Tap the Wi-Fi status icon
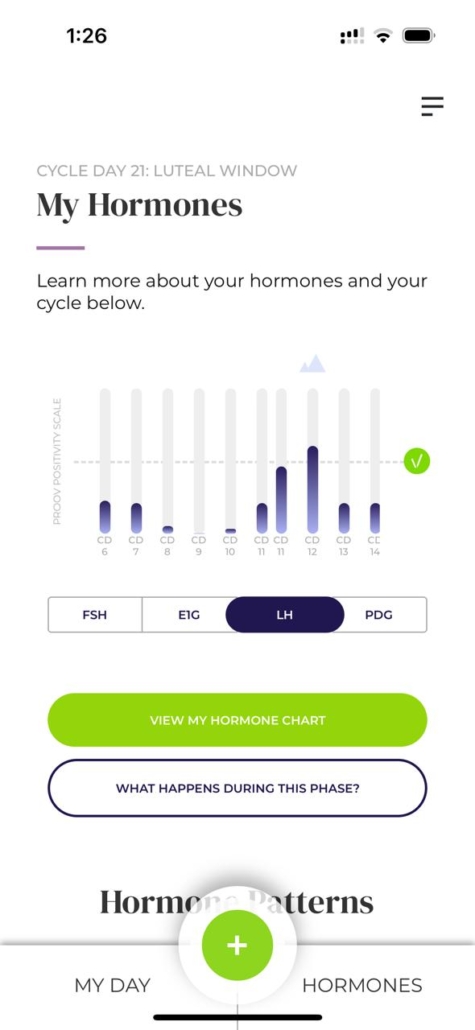The image size is (475, 1030). [x=382, y=36]
